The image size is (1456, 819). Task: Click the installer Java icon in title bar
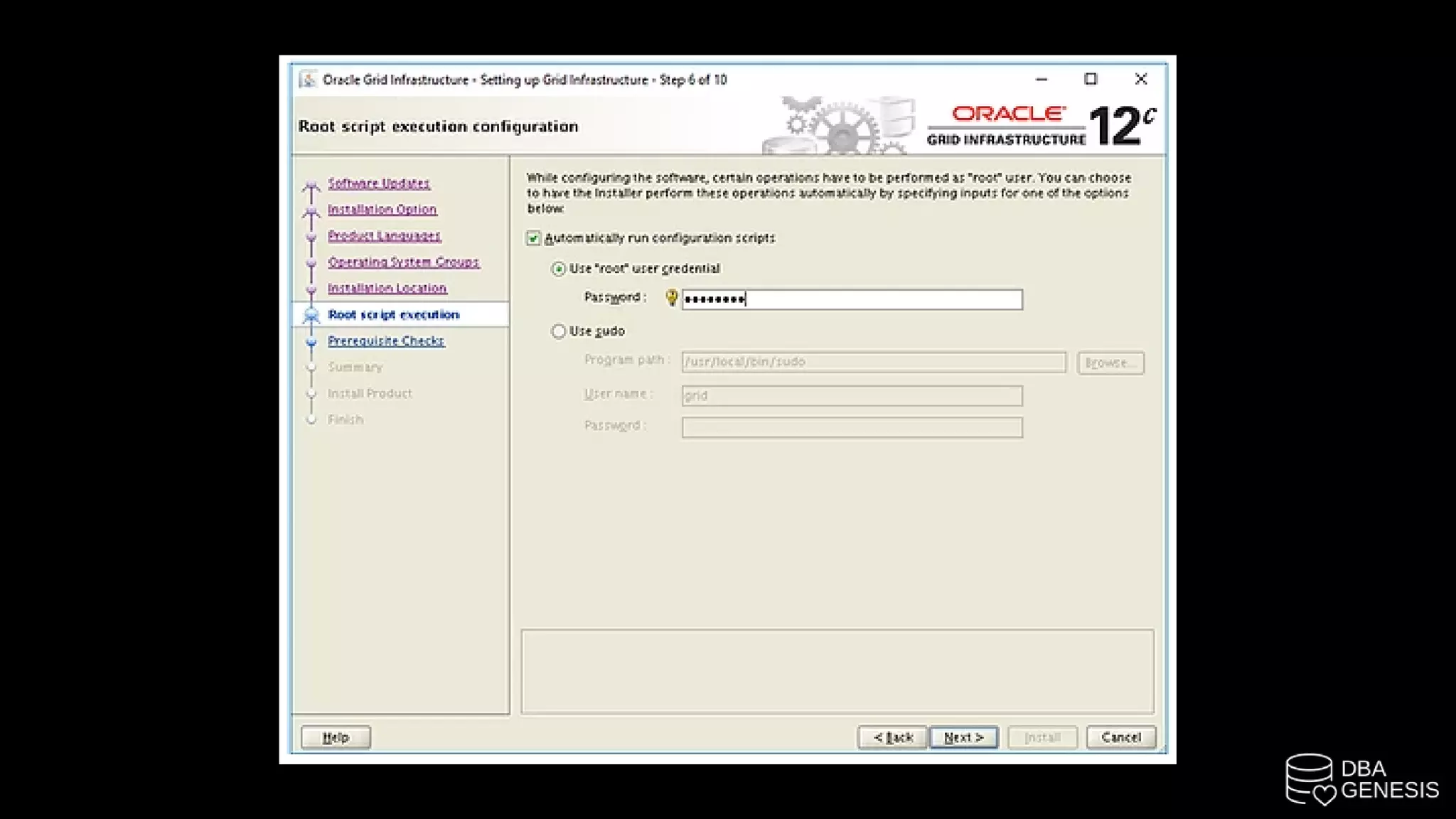308,80
